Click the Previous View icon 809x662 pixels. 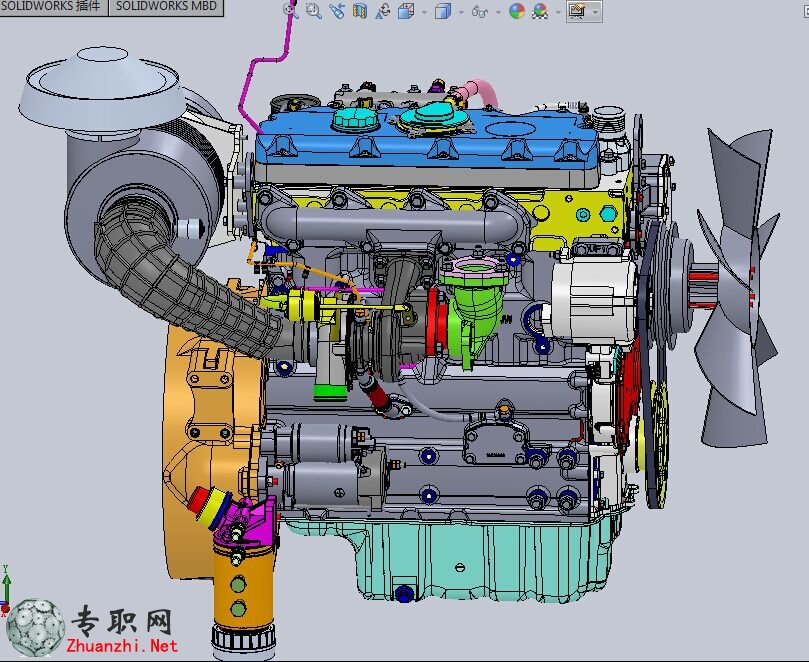pyautogui.click(x=336, y=10)
